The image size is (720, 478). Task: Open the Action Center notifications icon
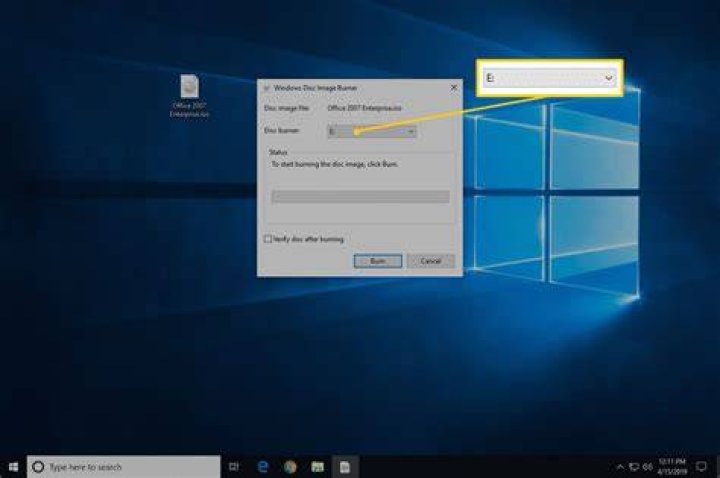coord(701,467)
